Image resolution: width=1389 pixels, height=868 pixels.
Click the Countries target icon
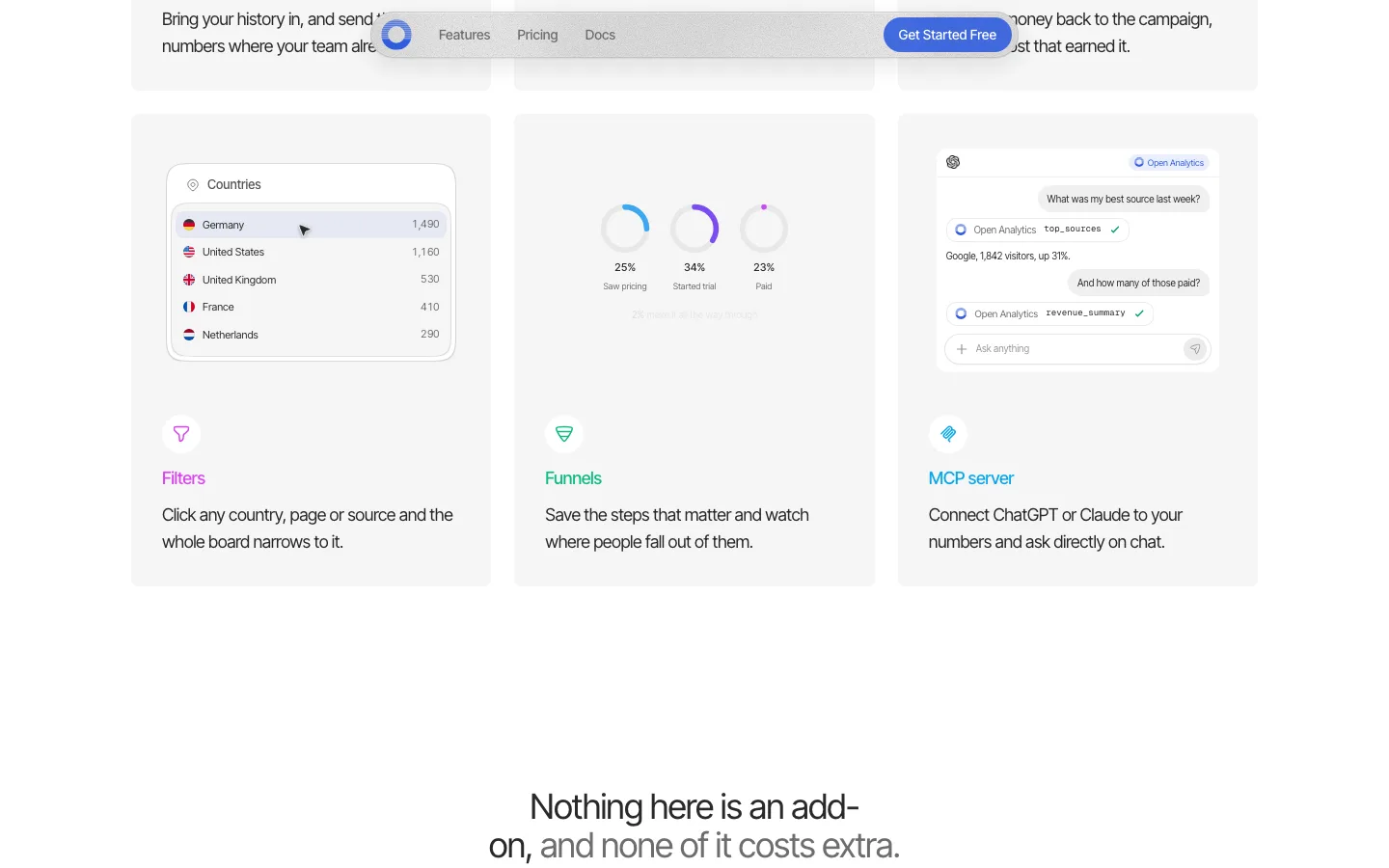pos(193,184)
